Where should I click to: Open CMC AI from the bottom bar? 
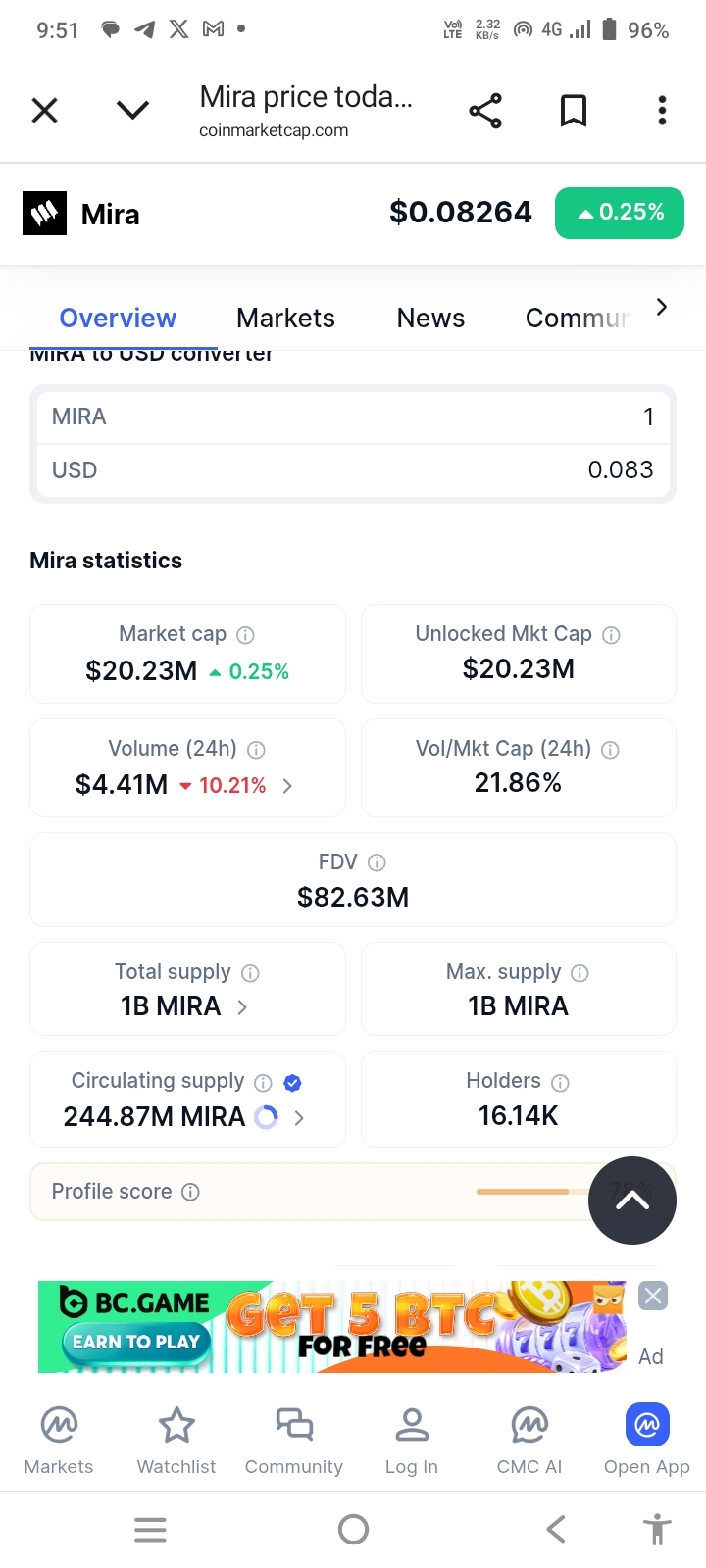(529, 1439)
